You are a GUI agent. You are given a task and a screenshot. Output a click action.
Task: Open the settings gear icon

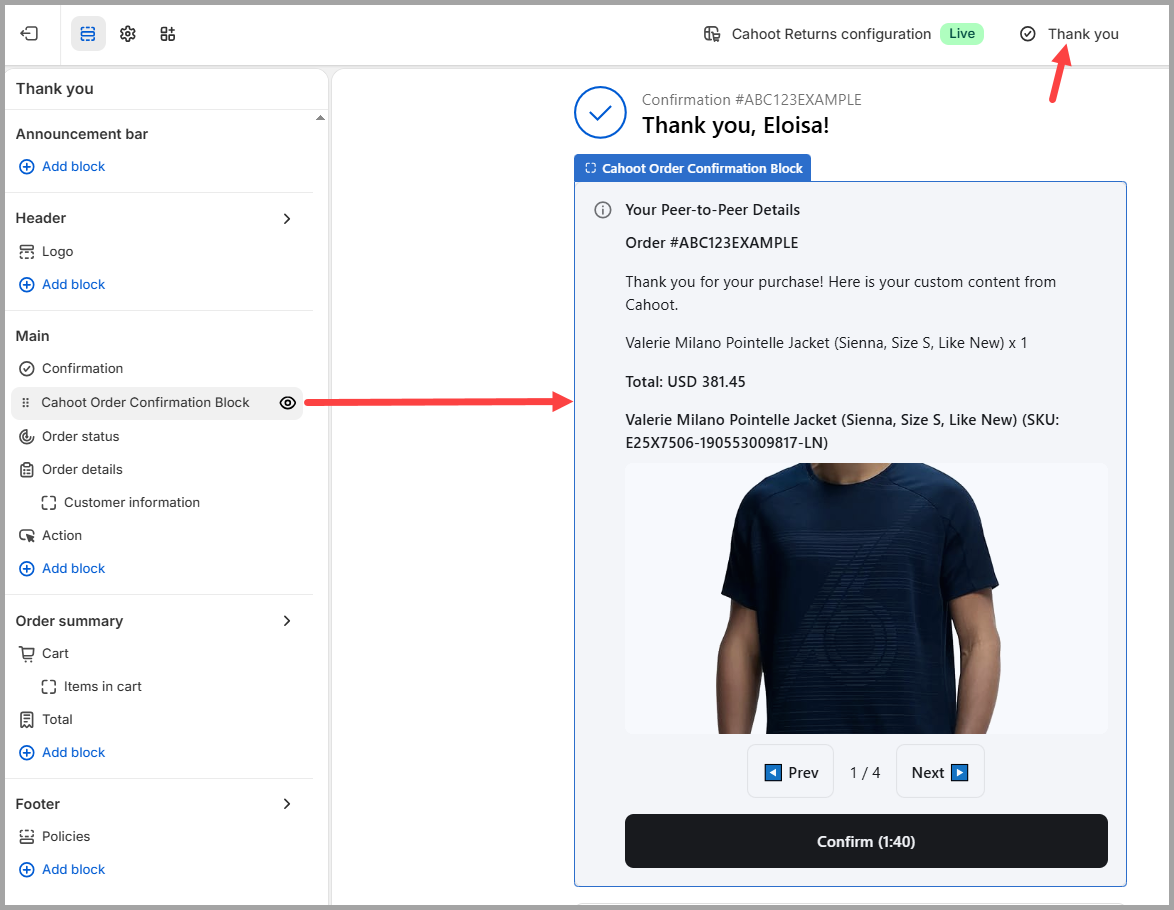point(128,34)
